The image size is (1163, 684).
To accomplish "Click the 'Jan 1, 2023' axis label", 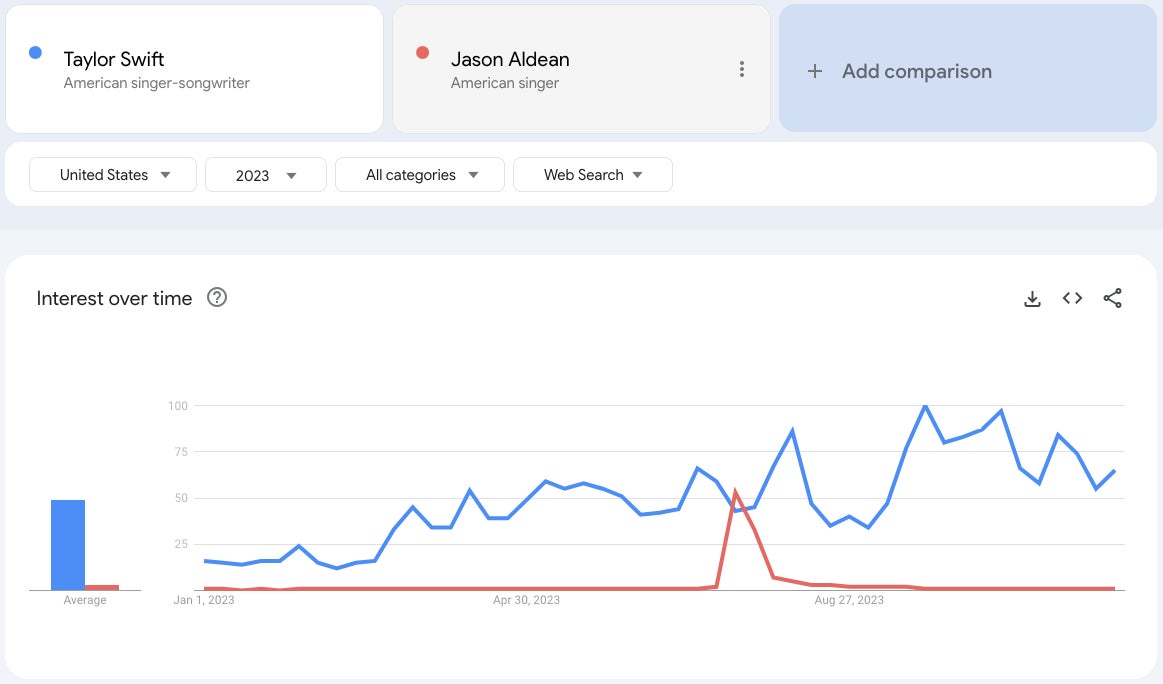I will pos(204,600).
